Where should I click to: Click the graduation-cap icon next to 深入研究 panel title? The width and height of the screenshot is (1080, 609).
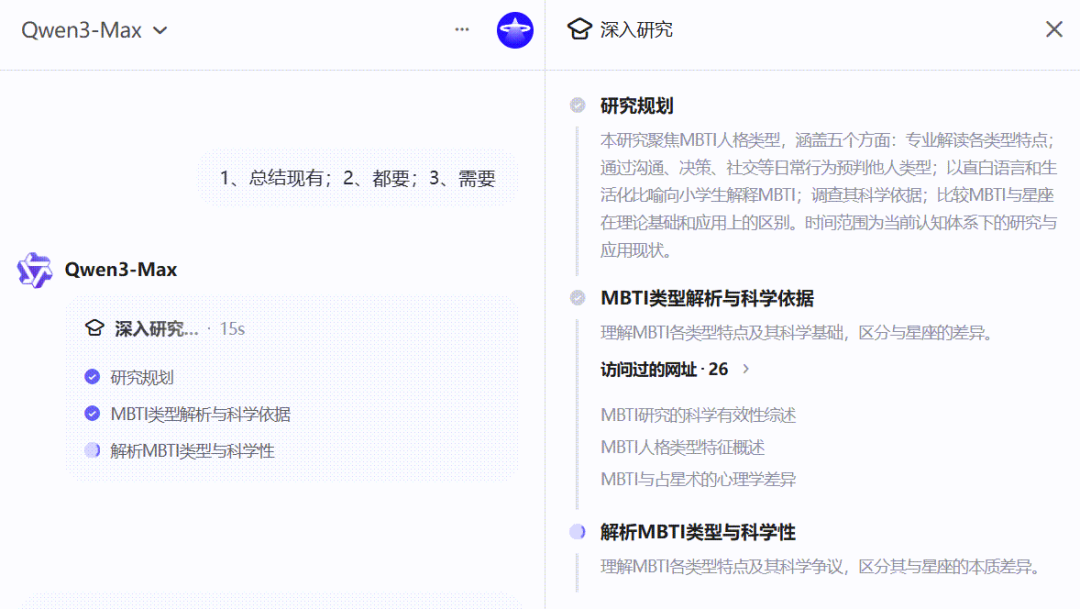point(581,29)
